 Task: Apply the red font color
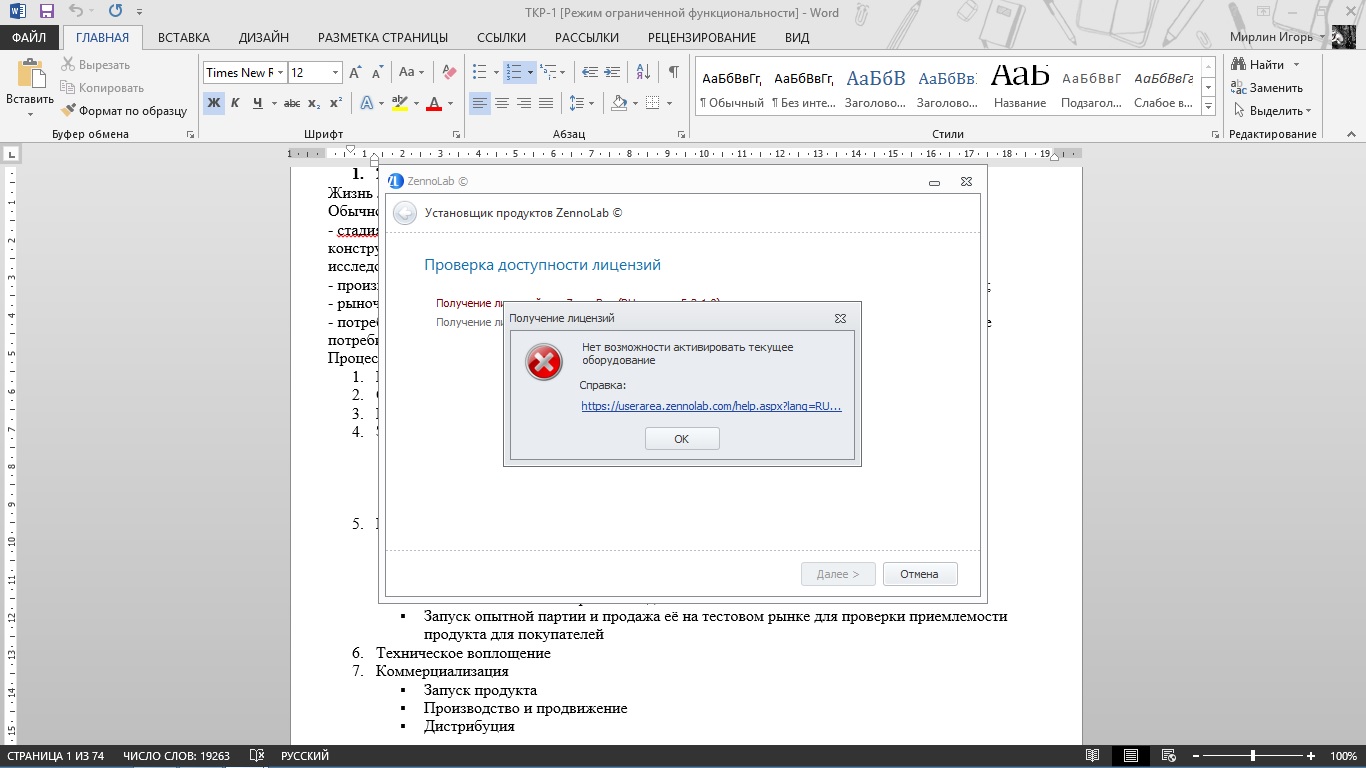[434, 103]
